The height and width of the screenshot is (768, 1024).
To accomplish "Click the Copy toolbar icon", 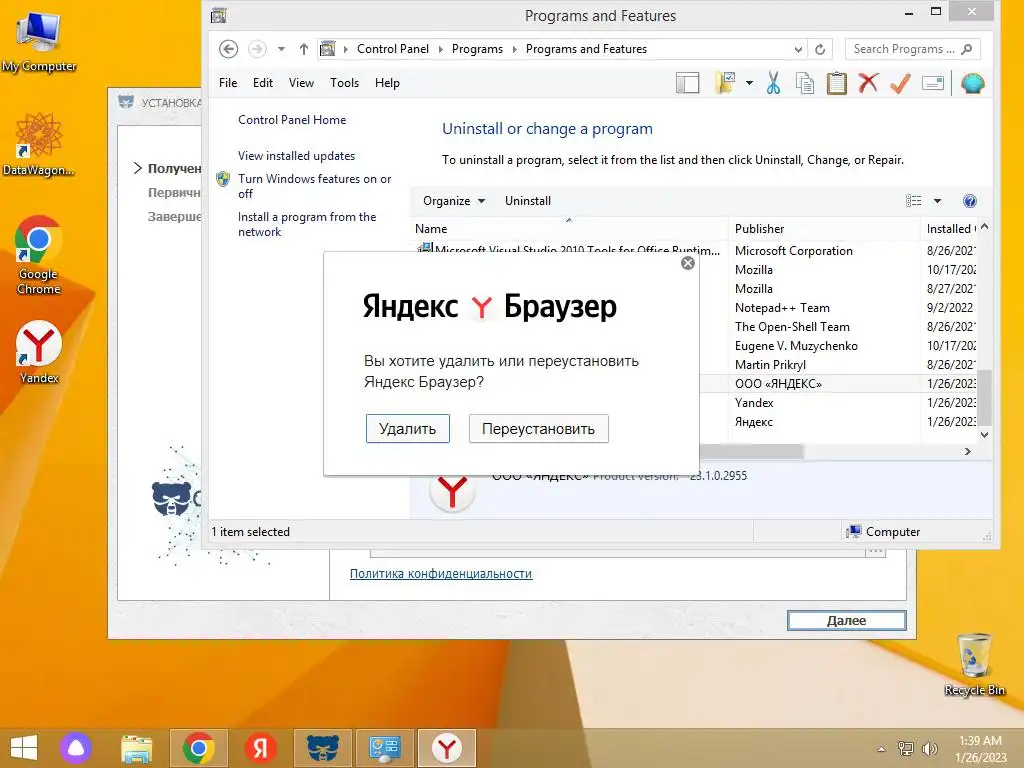I will click(805, 83).
